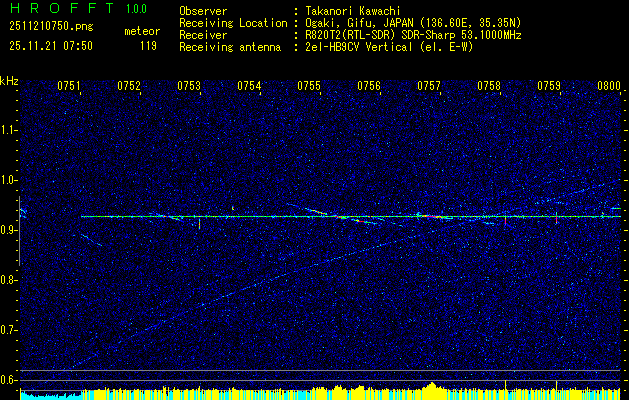Select the 0759 time label

coord(549,86)
